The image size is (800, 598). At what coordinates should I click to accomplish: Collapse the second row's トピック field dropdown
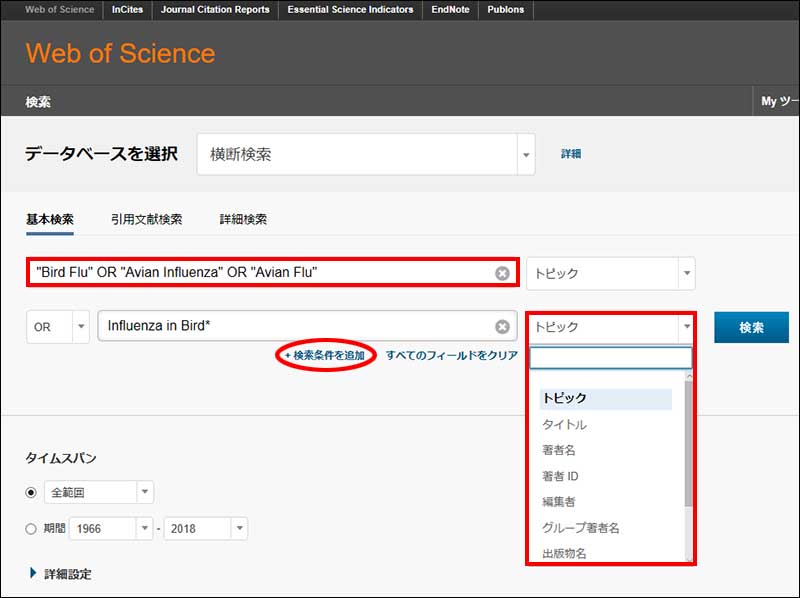(x=687, y=327)
